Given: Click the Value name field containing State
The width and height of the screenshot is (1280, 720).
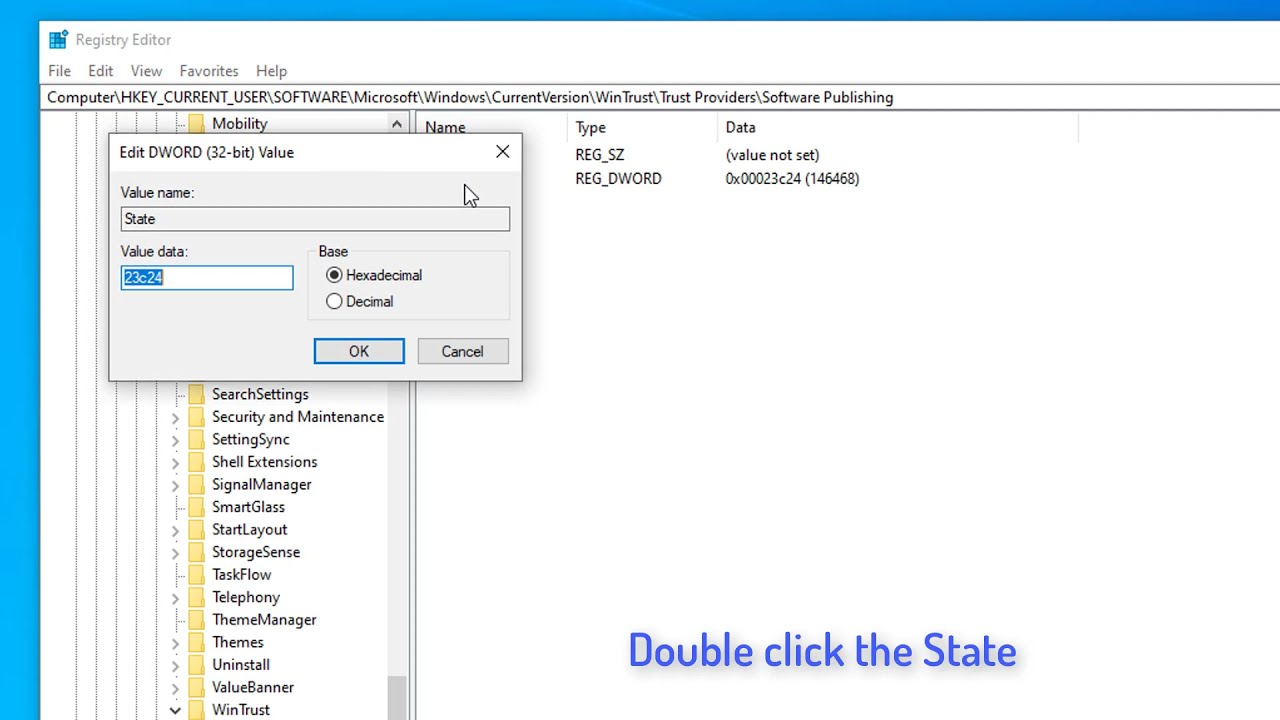Looking at the screenshot, I should (x=315, y=219).
